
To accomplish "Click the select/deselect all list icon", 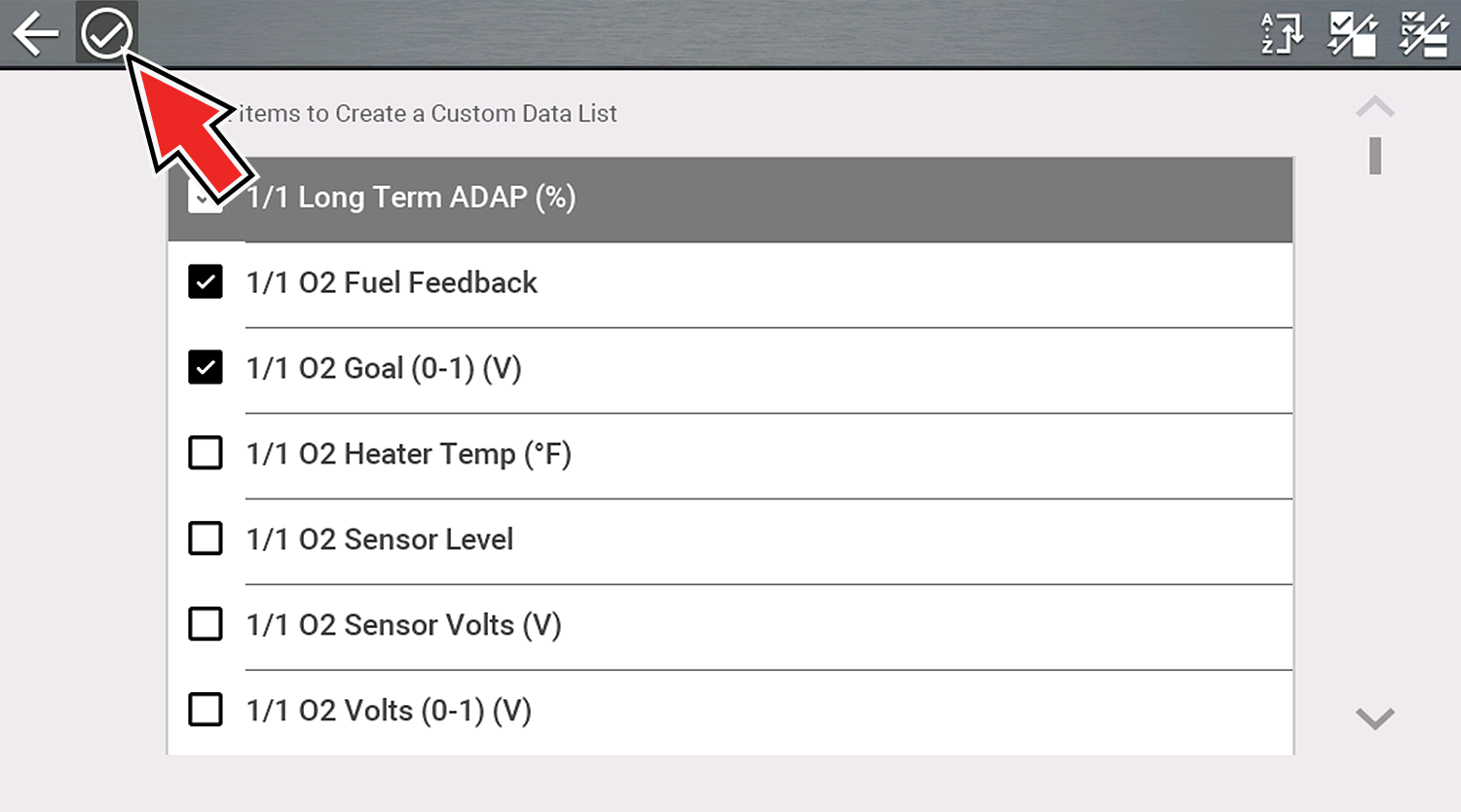I will pyautogui.click(x=1424, y=34).
